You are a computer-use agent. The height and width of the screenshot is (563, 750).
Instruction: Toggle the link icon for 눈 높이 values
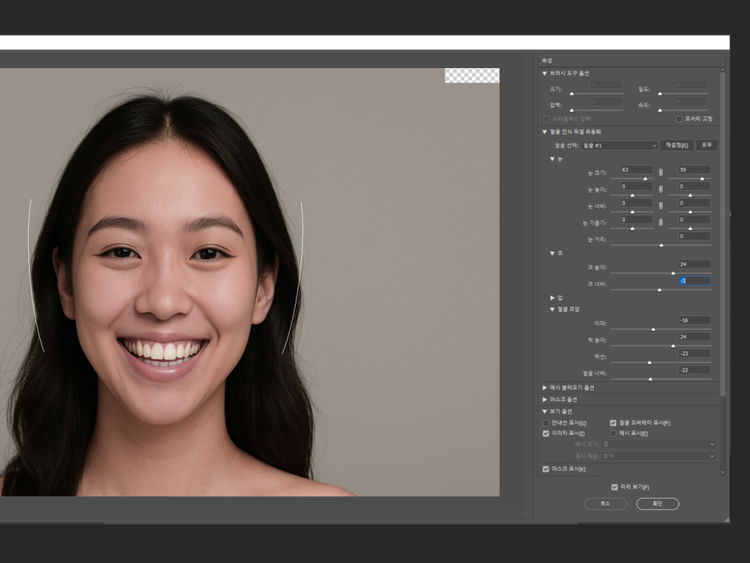(x=660, y=187)
